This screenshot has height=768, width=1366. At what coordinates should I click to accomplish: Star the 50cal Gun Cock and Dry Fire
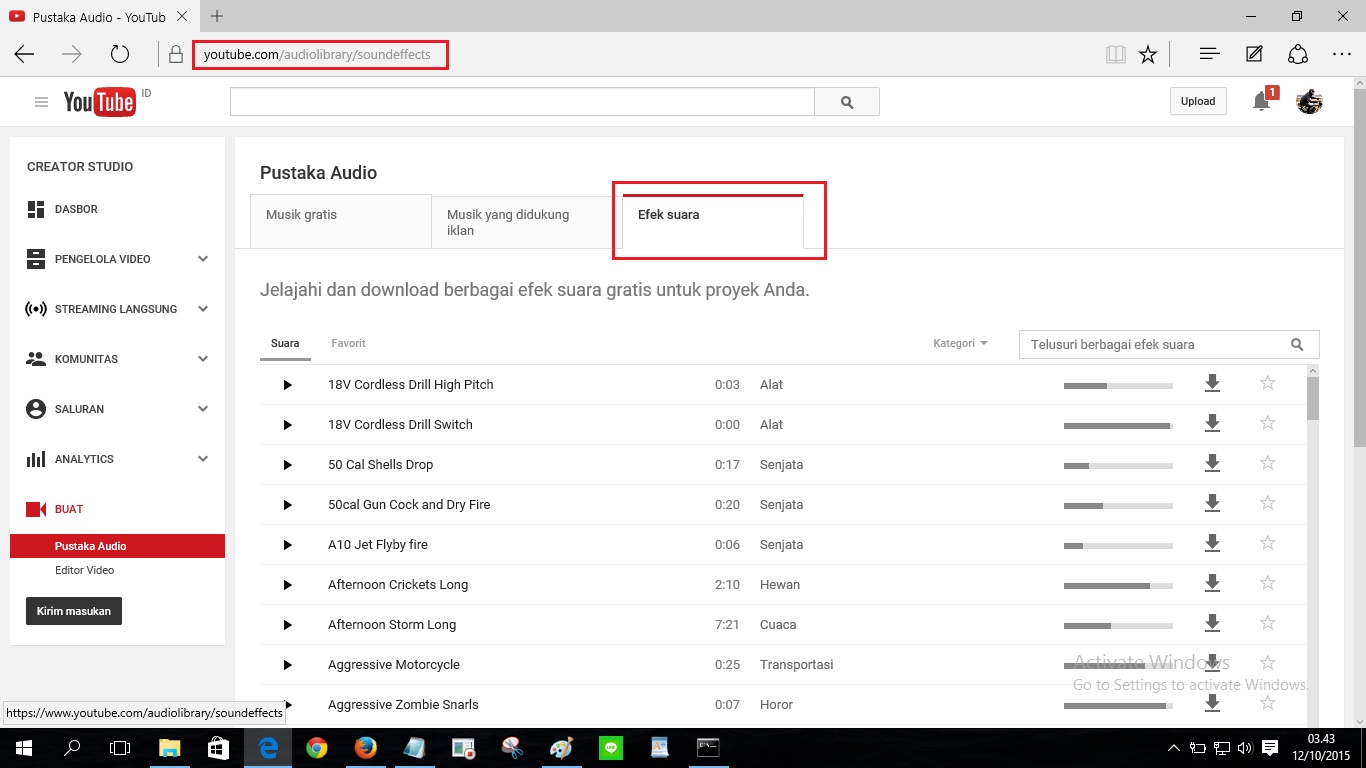[x=1268, y=503]
